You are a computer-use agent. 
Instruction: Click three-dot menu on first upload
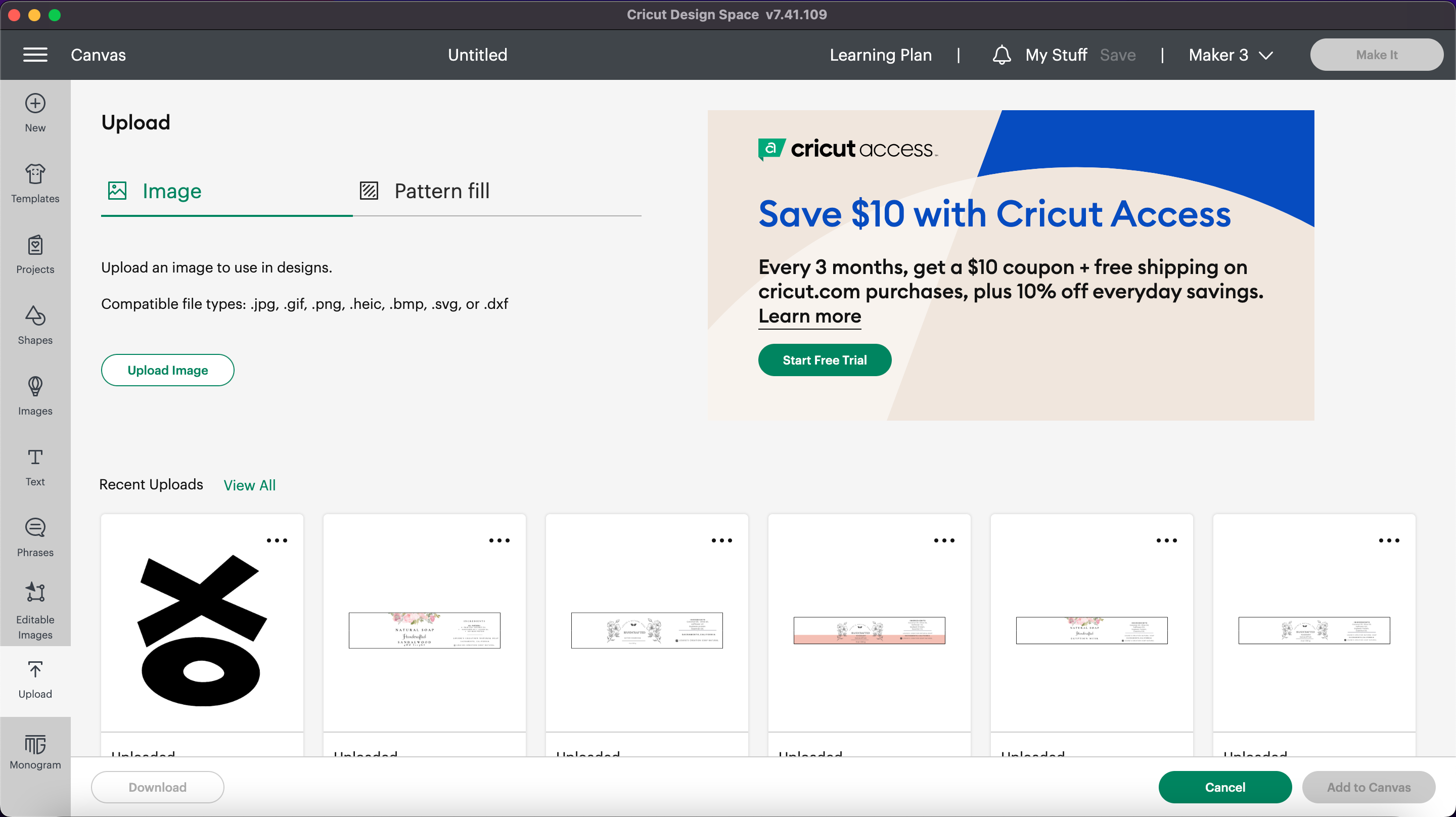(277, 540)
